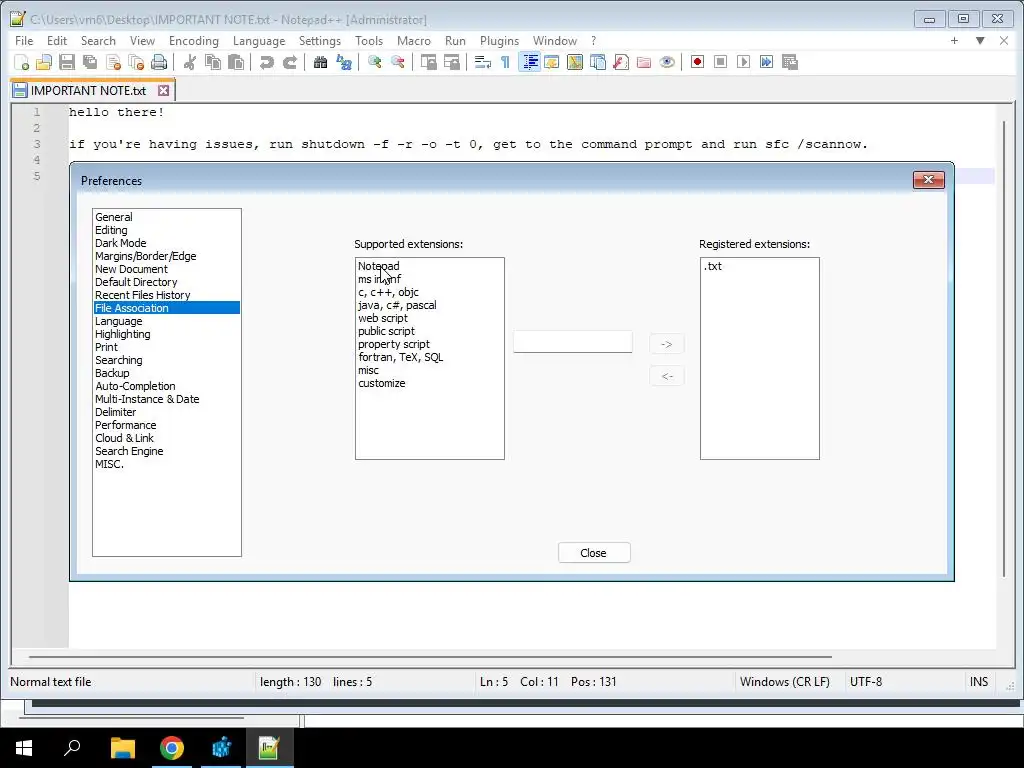
Task: Click the Print toolbar icon
Action: point(159,62)
